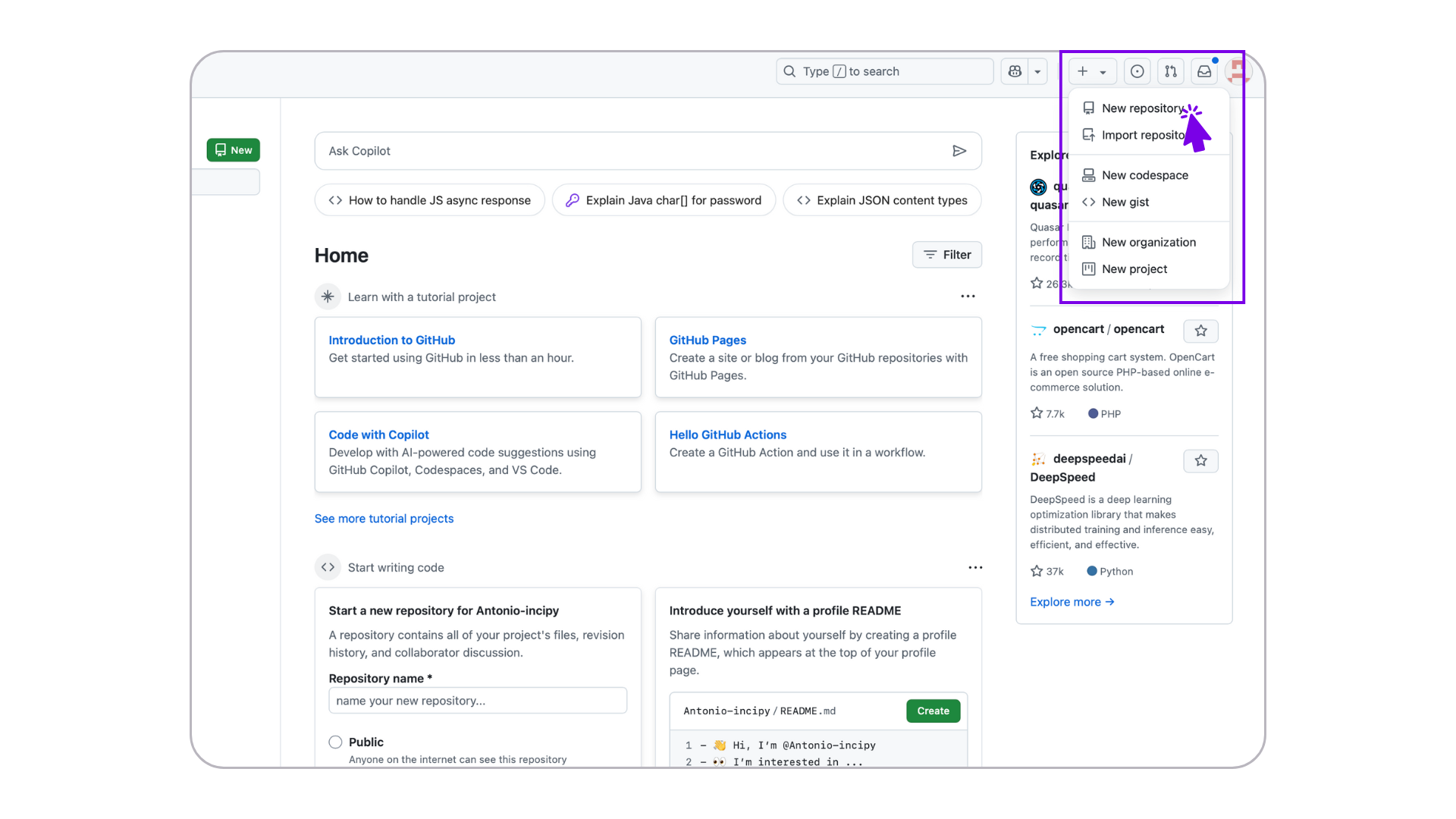Viewport: 1456px width, 819px height.
Task: Click Introduce yourself with a profile README heading
Action: pos(785,610)
